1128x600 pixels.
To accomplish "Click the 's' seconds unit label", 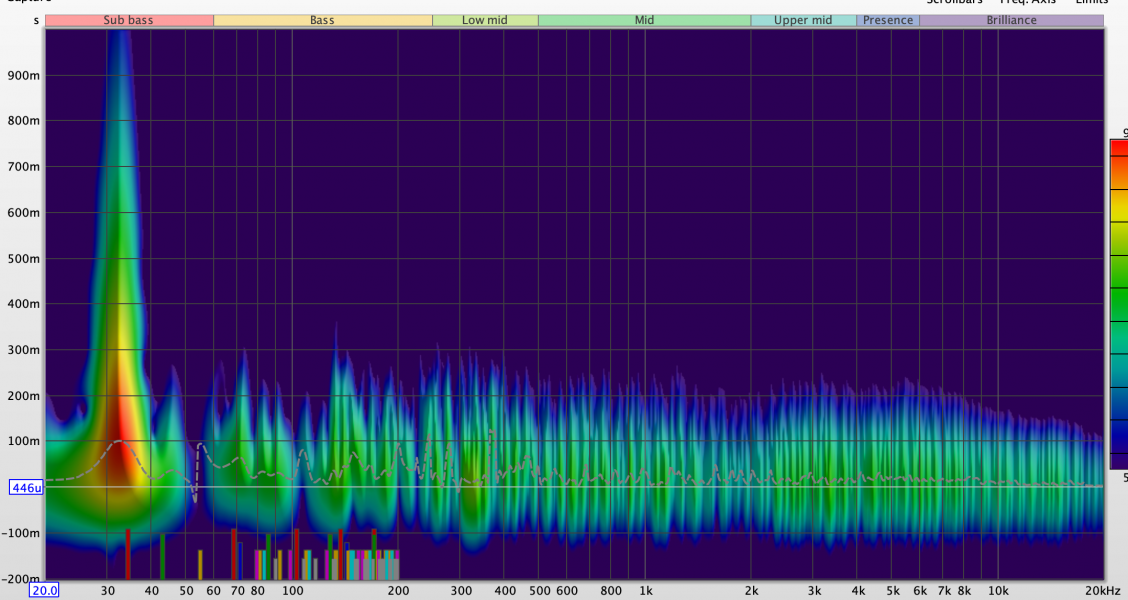I will [36, 20].
